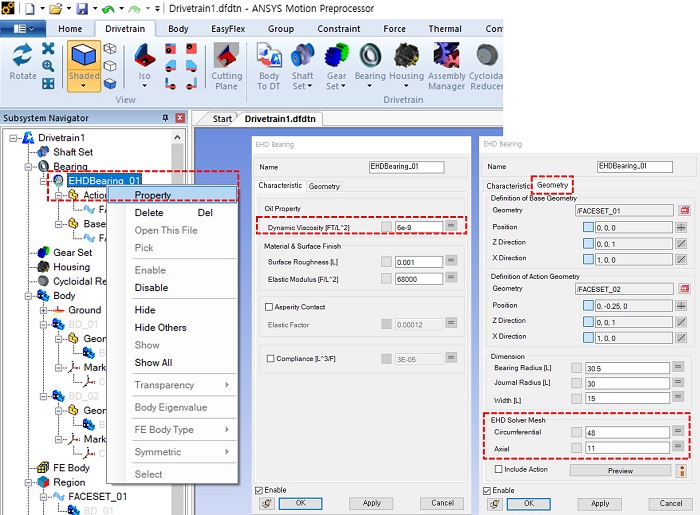The width and height of the screenshot is (700, 515).
Task: Switch to the EasyFlex ribbon tab
Action: coord(228,29)
